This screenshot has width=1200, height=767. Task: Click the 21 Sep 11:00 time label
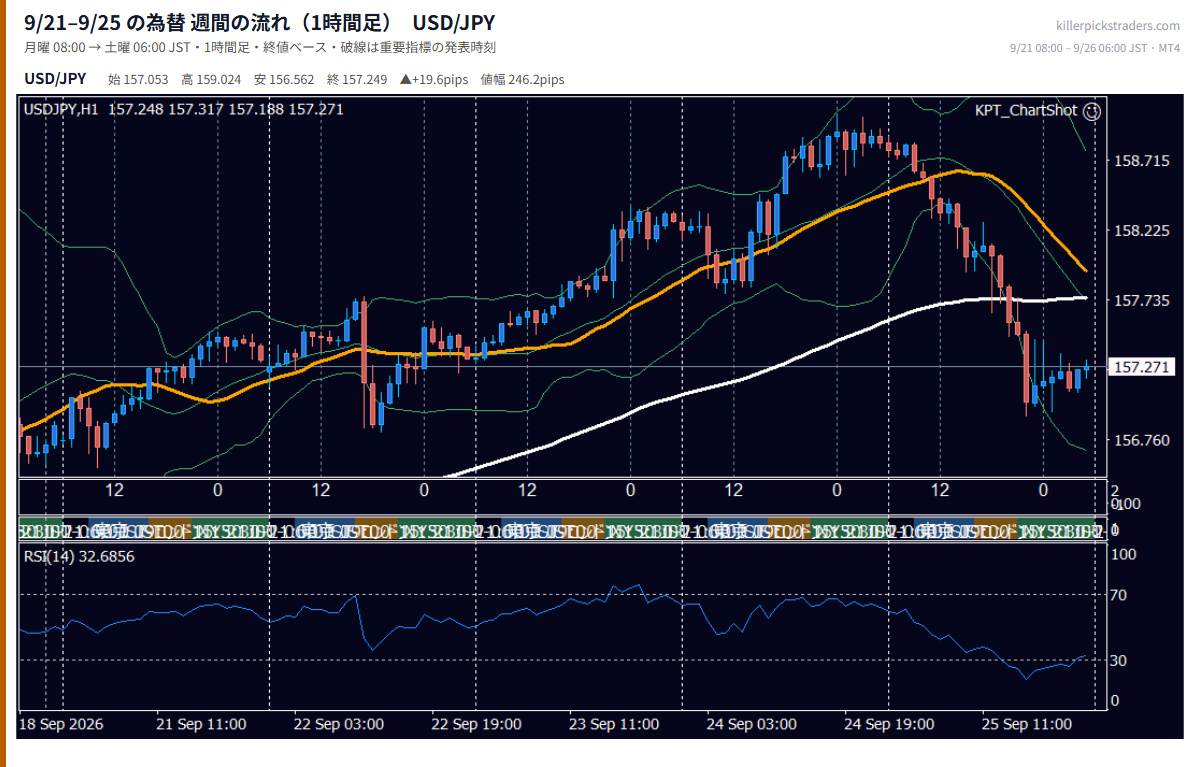(201, 723)
